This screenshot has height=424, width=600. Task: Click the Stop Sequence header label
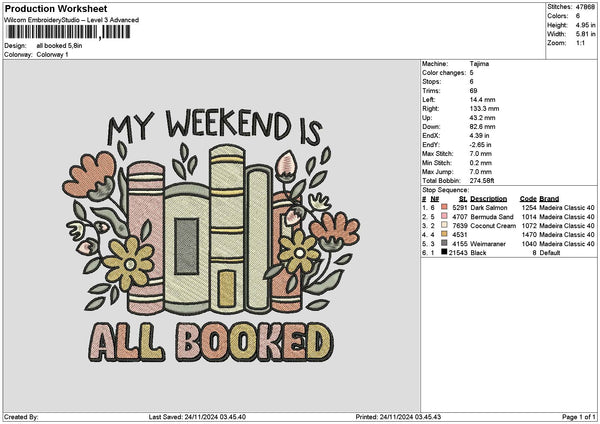pyautogui.click(x=445, y=188)
